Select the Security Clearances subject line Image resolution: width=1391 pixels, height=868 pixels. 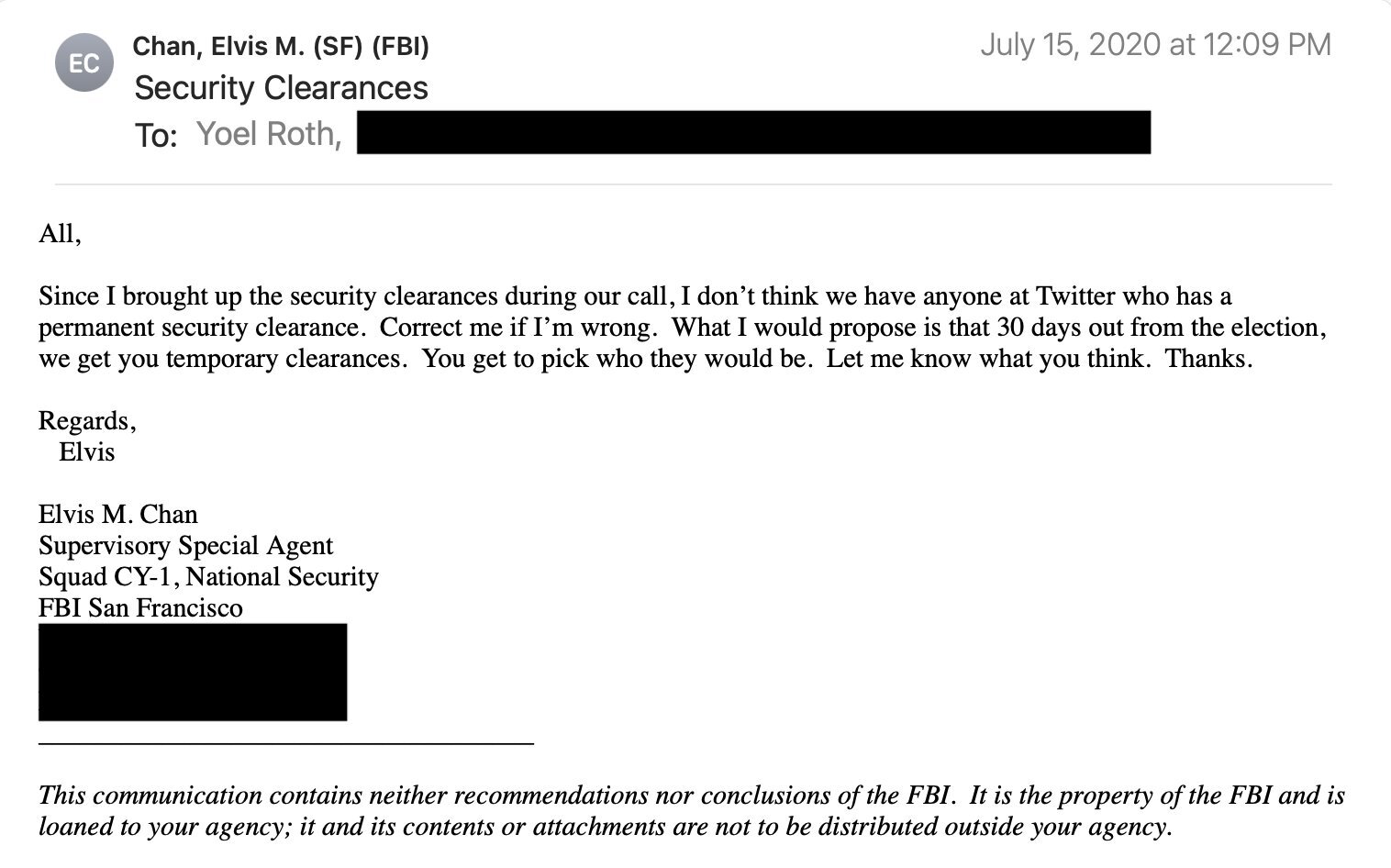(x=281, y=88)
